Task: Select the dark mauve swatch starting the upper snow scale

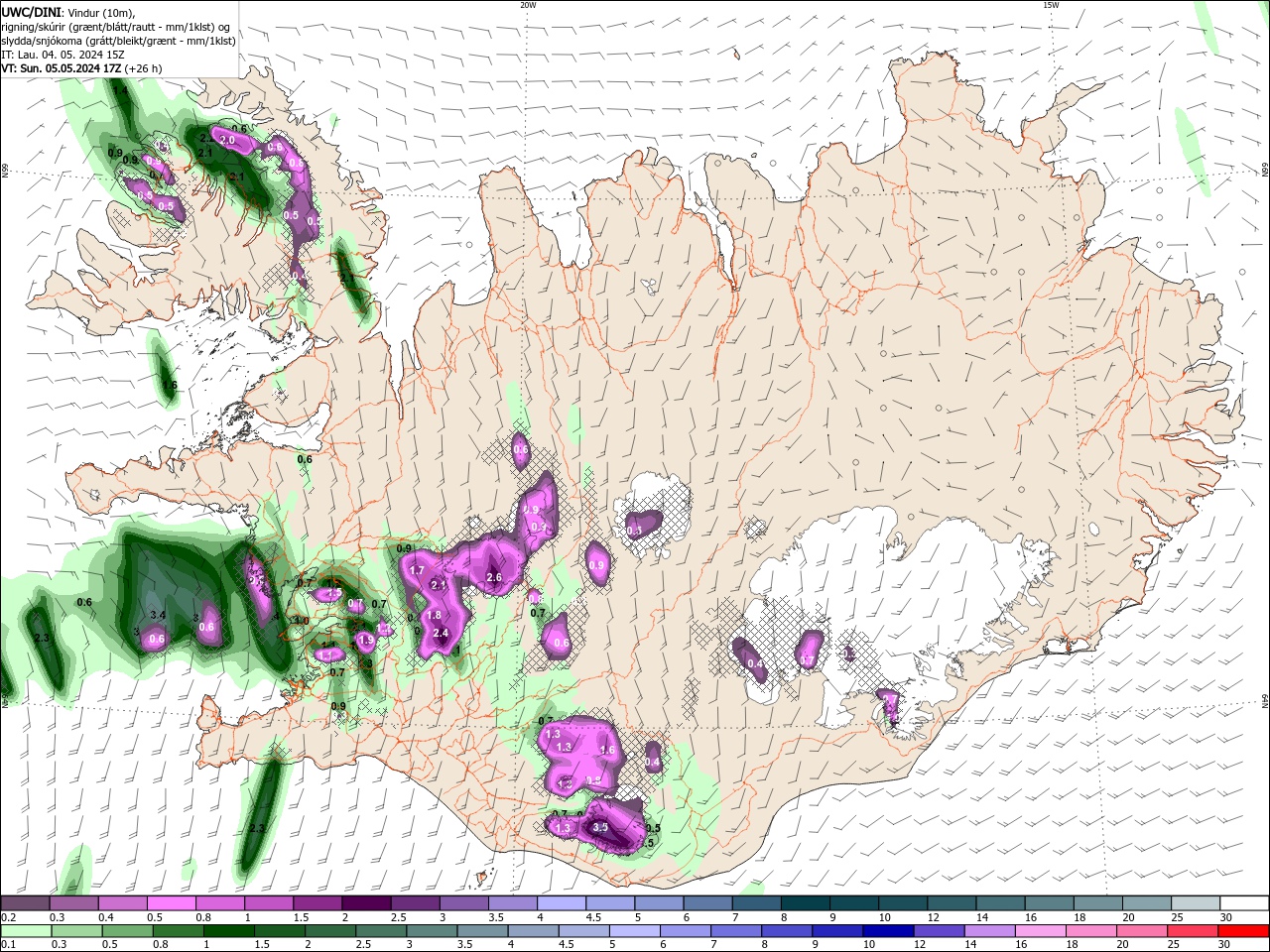Action: pyautogui.click(x=24, y=903)
